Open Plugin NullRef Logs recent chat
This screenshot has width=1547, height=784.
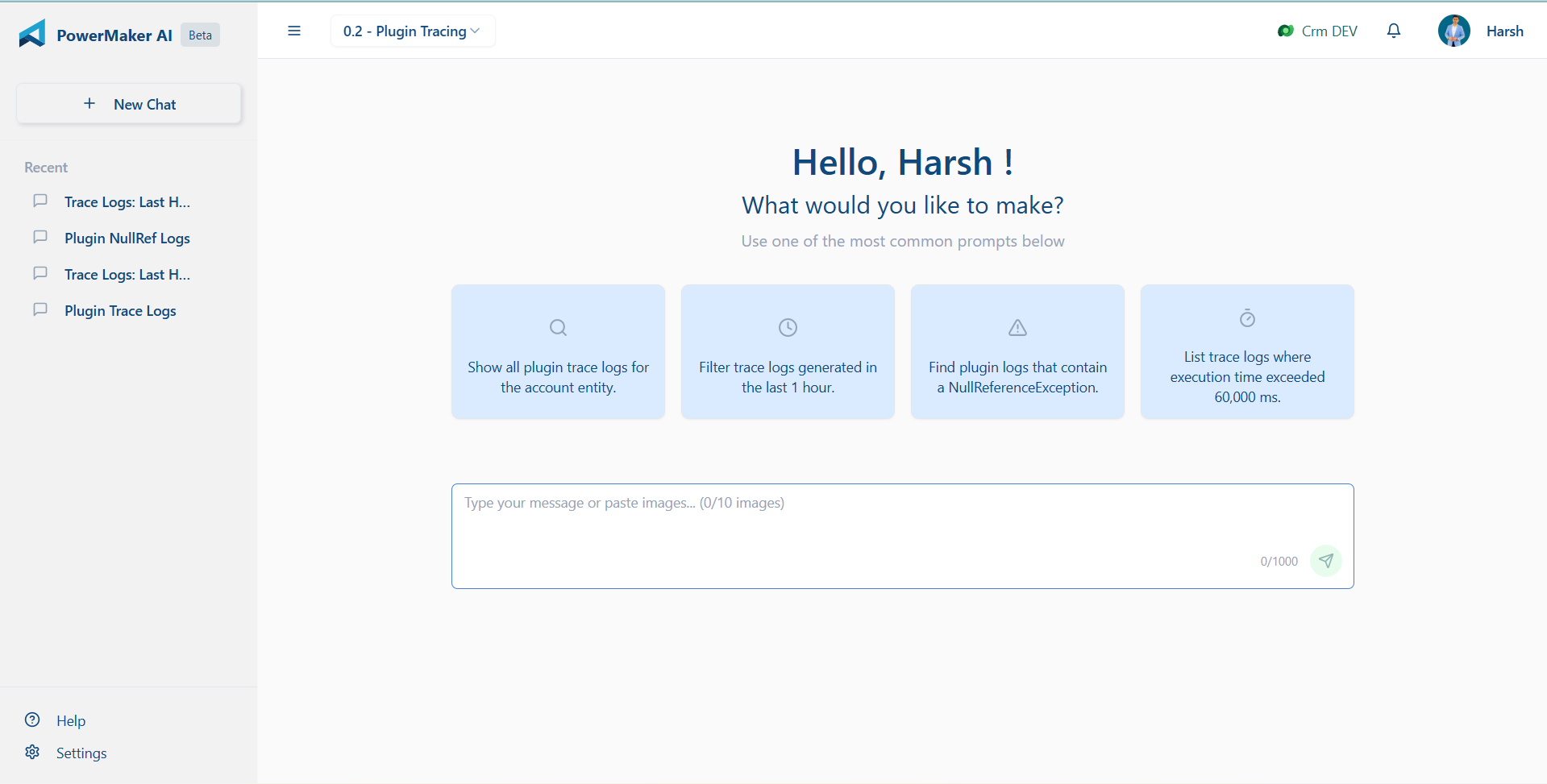point(127,239)
